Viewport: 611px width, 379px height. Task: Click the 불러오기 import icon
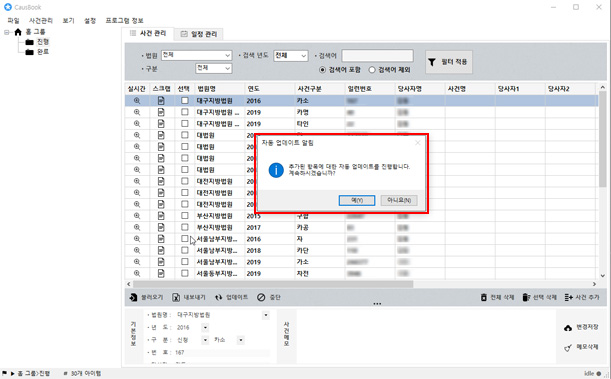pos(133,297)
